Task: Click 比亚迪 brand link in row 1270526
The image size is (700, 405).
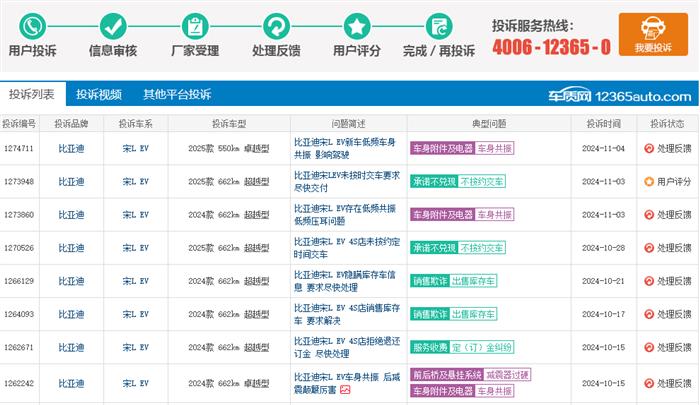Action: [x=71, y=248]
